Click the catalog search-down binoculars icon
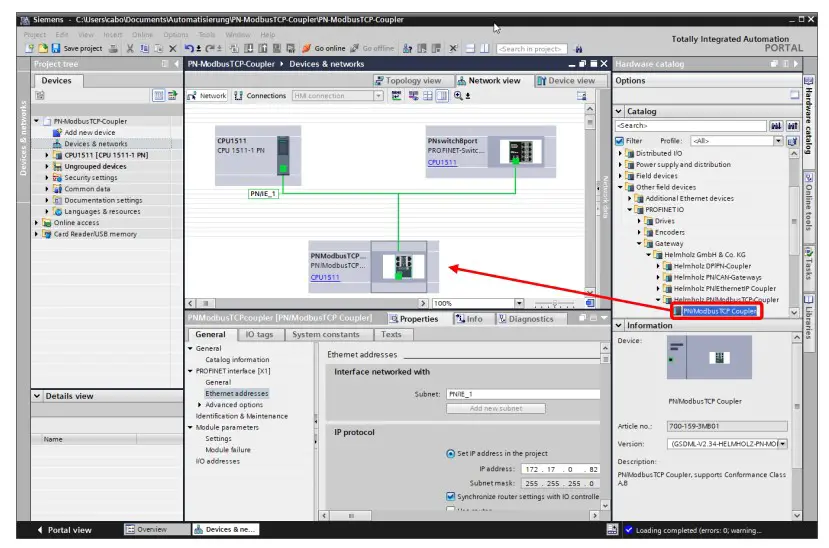 point(776,126)
